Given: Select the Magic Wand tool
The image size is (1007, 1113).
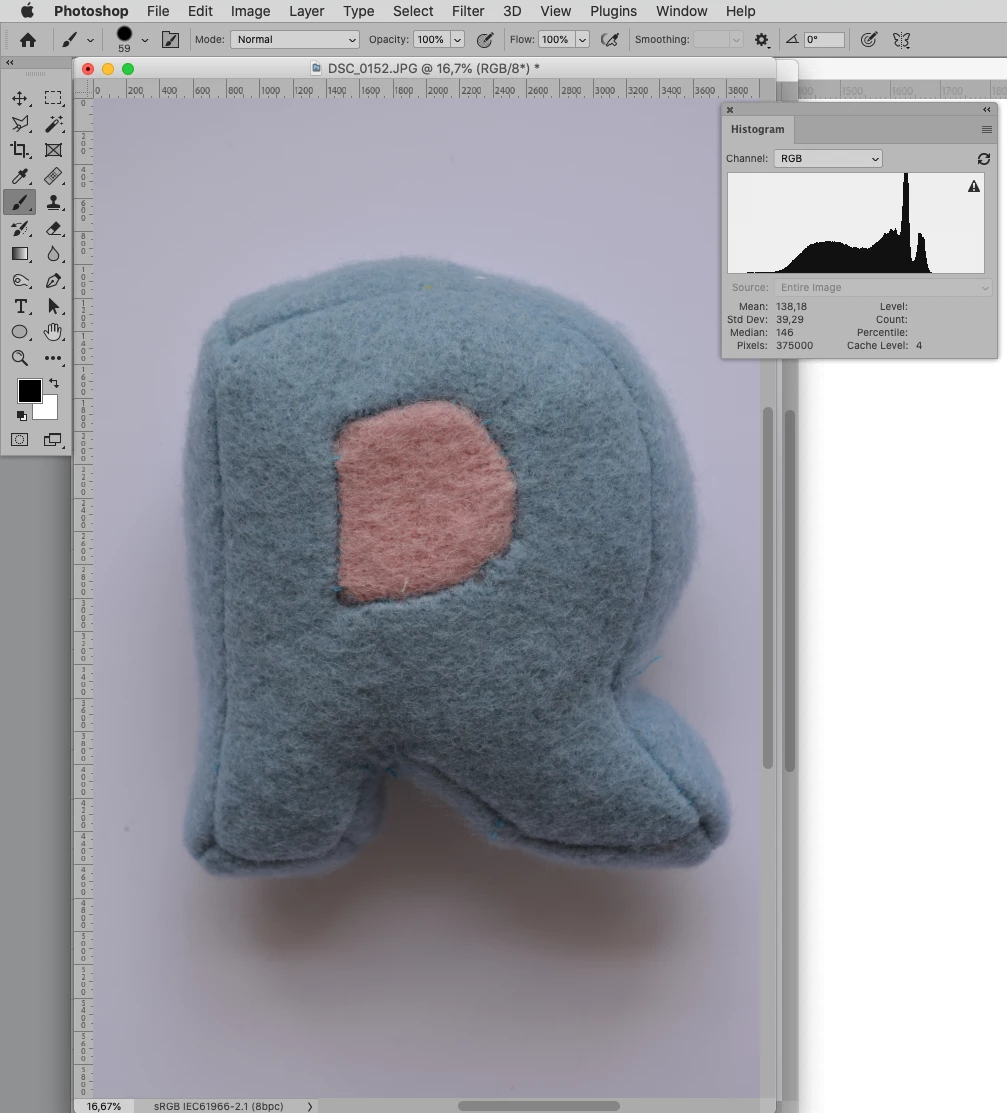Looking at the screenshot, I should (53, 124).
